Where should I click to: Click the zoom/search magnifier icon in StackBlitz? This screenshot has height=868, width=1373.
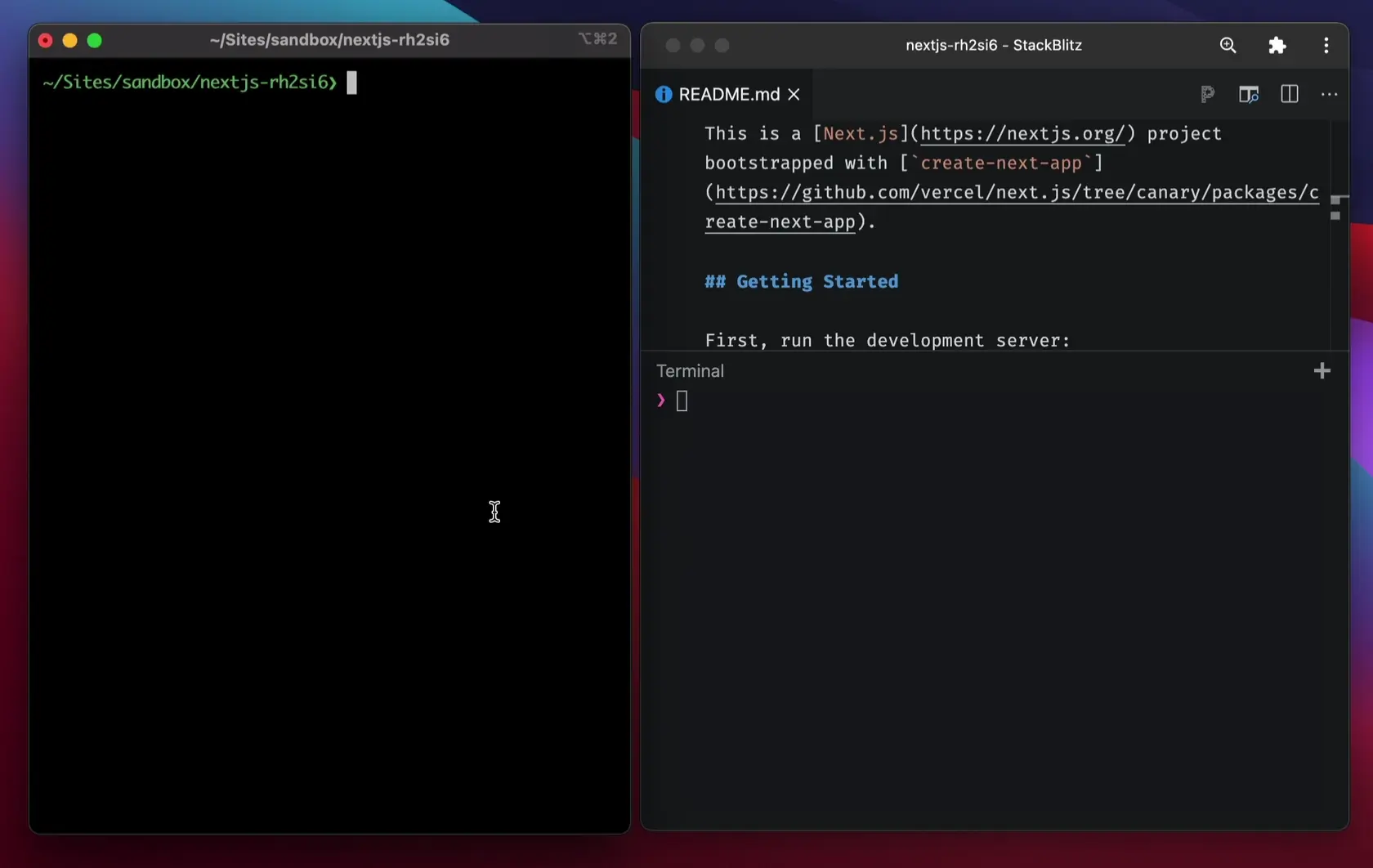click(1228, 45)
